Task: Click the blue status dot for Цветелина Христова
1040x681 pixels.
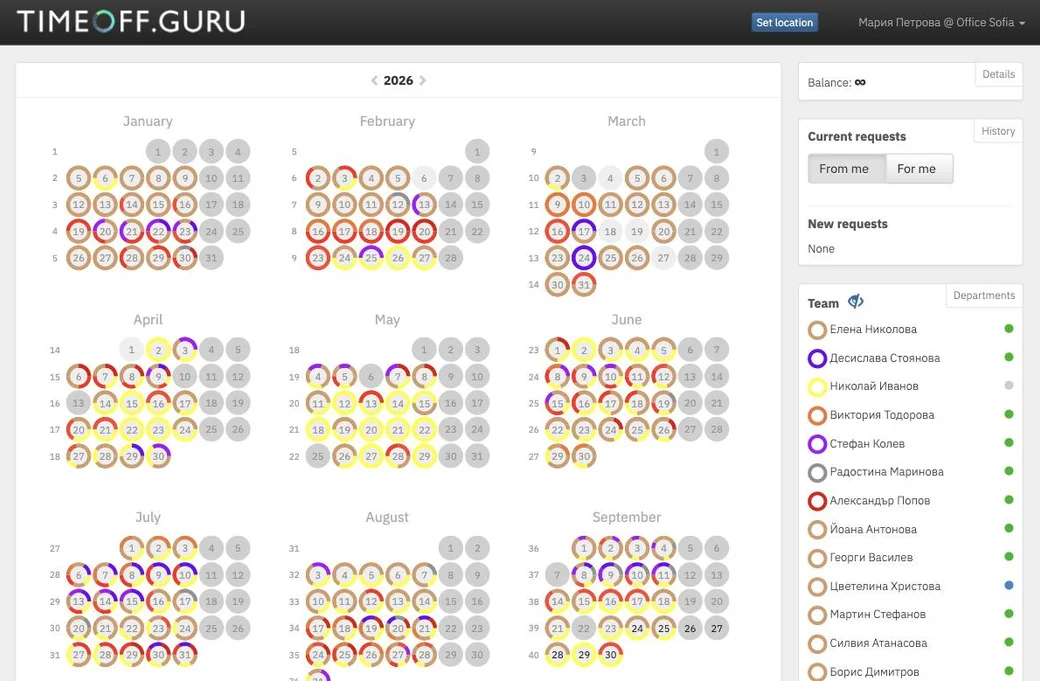Action: coord(1009,586)
